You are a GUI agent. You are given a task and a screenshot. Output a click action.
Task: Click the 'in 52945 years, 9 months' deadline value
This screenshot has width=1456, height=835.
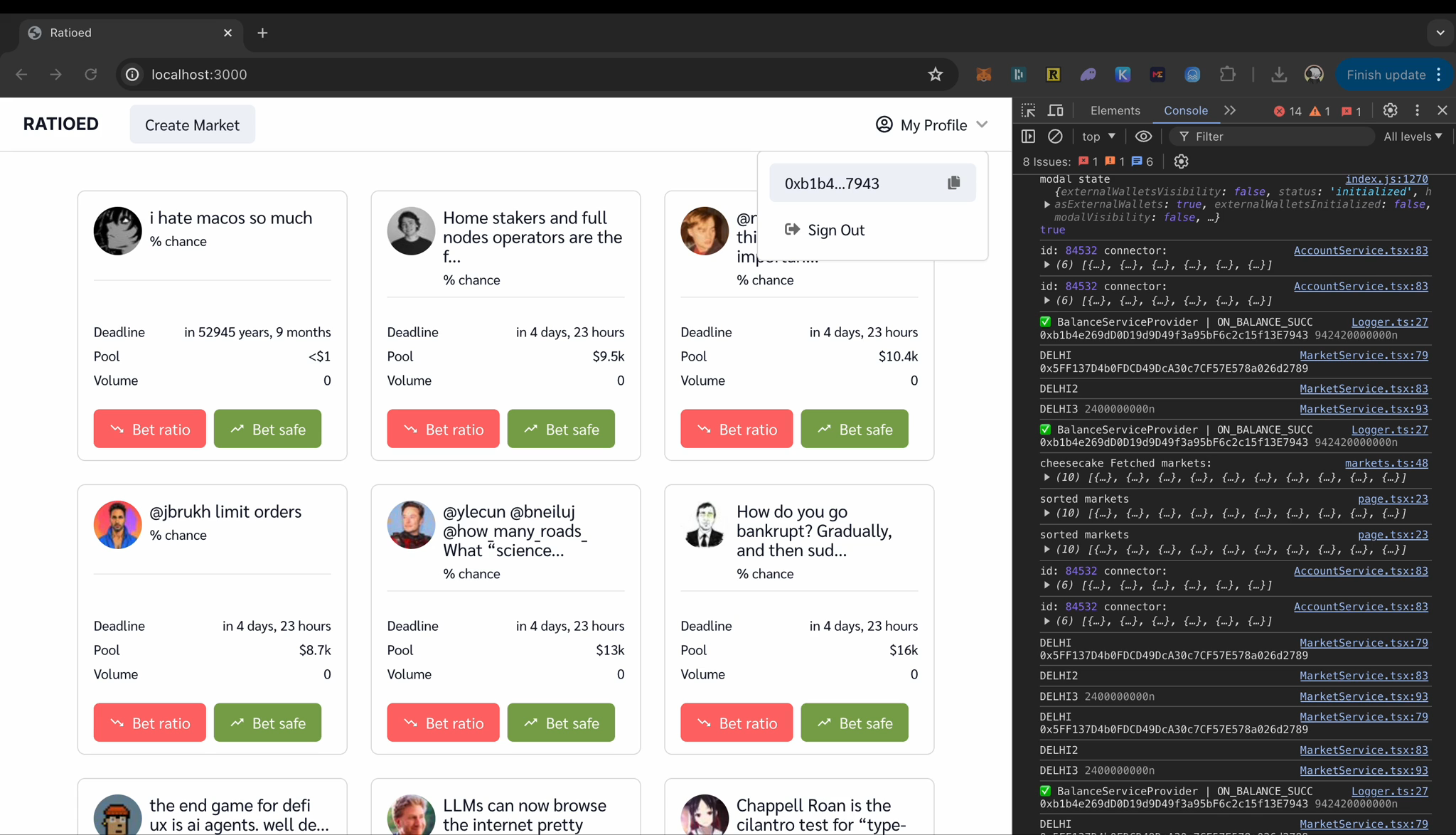[257, 332]
